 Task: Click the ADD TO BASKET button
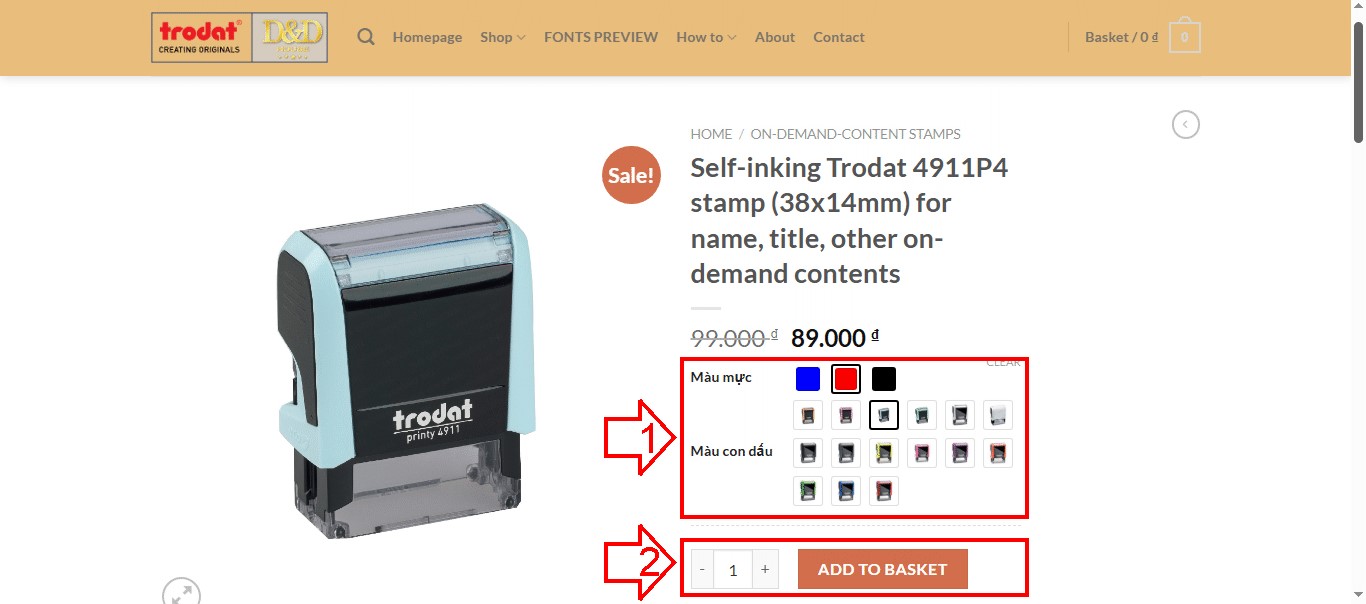(883, 569)
